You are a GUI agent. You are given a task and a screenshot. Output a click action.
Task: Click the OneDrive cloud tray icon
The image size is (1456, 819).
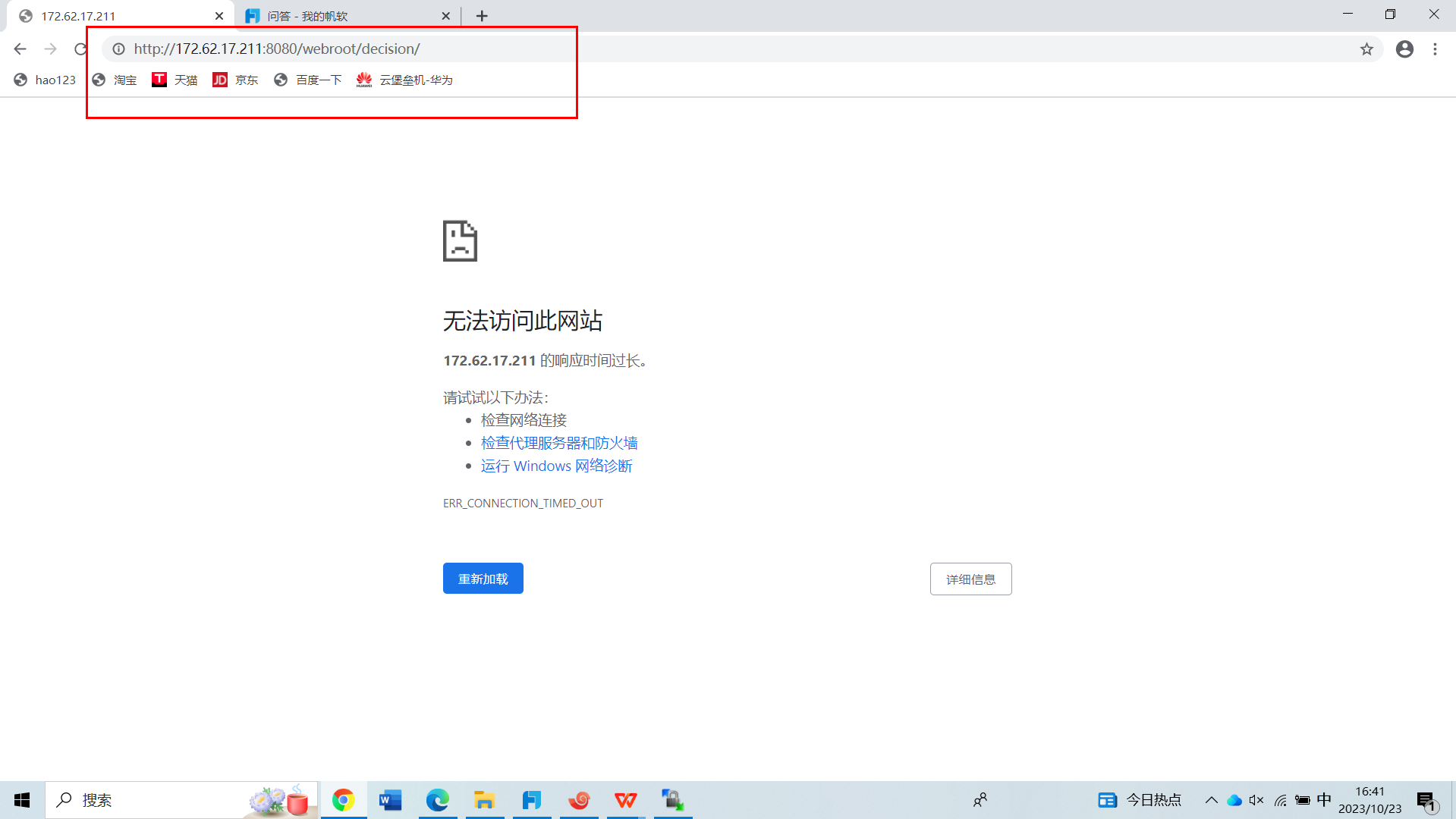[x=1234, y=800]
